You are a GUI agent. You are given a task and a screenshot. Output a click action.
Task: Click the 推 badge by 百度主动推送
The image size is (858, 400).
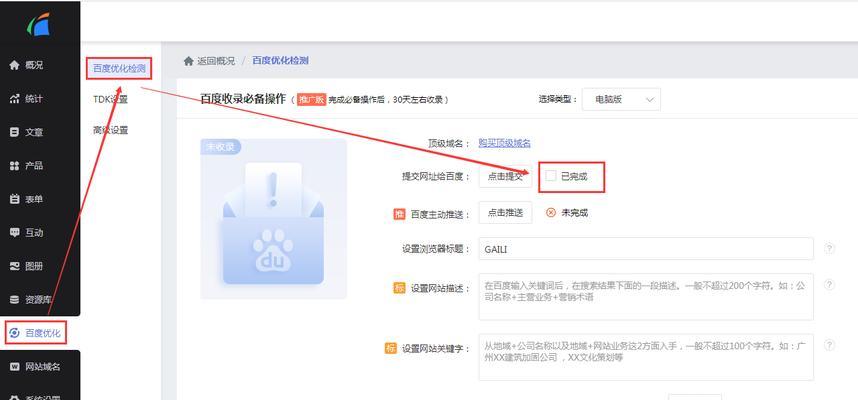[399, 215]
